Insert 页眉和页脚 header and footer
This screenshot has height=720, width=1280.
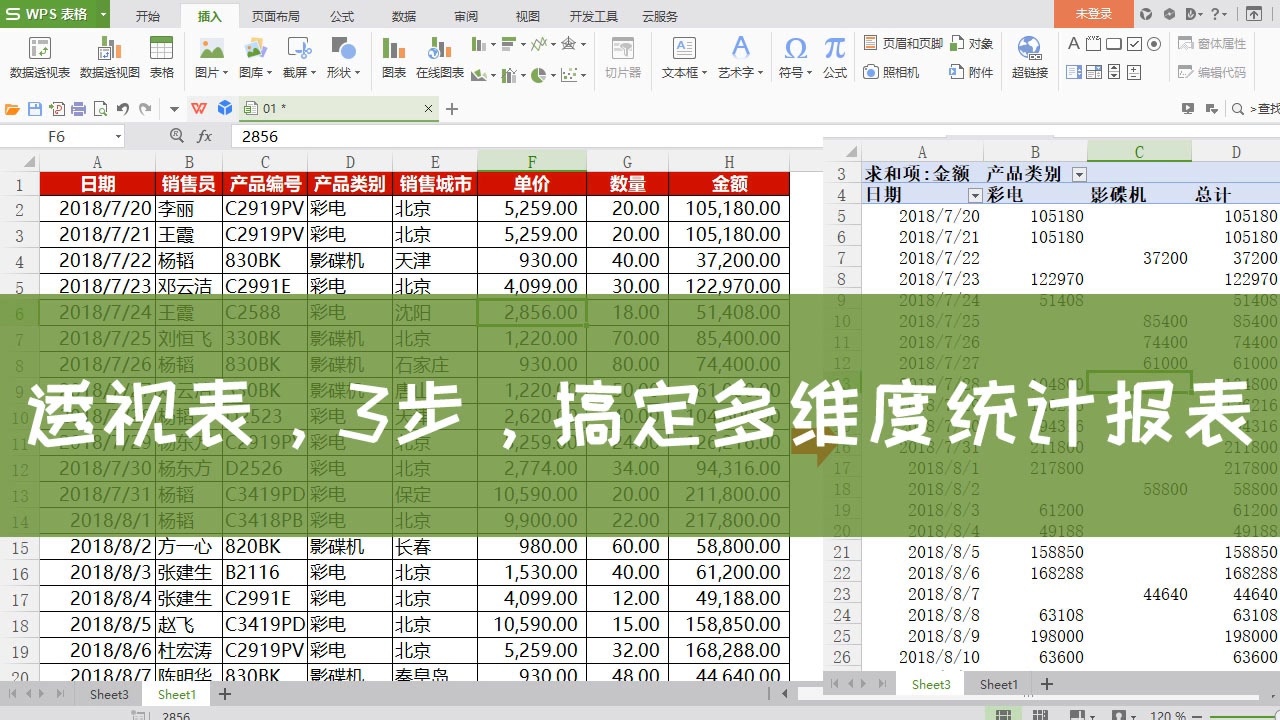click(x=902, y=43)
